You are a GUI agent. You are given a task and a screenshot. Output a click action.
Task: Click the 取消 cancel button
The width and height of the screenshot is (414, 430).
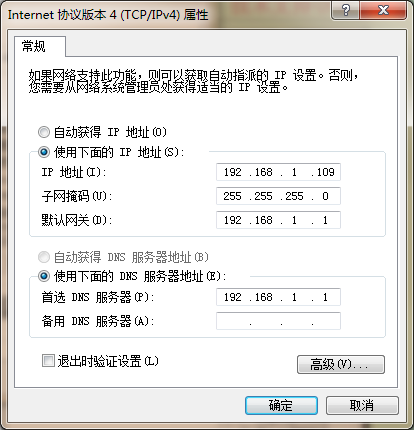coord(362,405)
